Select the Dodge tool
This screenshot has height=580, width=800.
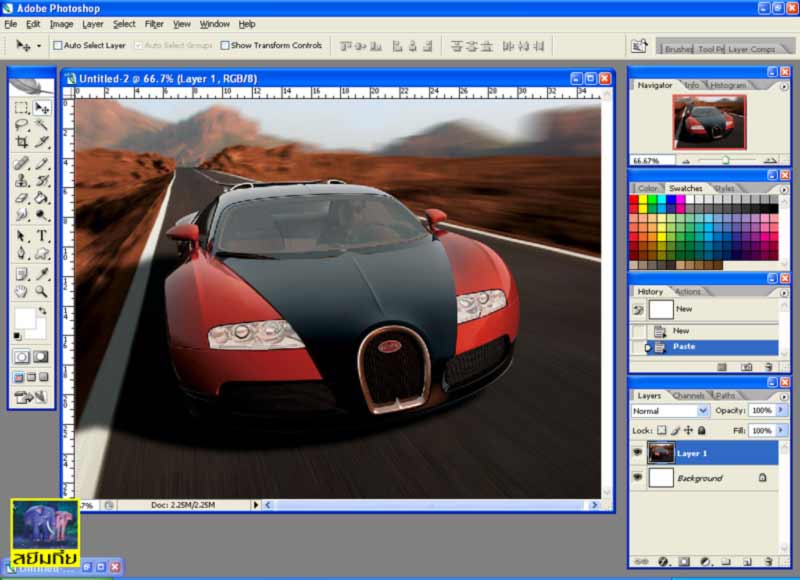click(x=41, y=214)
